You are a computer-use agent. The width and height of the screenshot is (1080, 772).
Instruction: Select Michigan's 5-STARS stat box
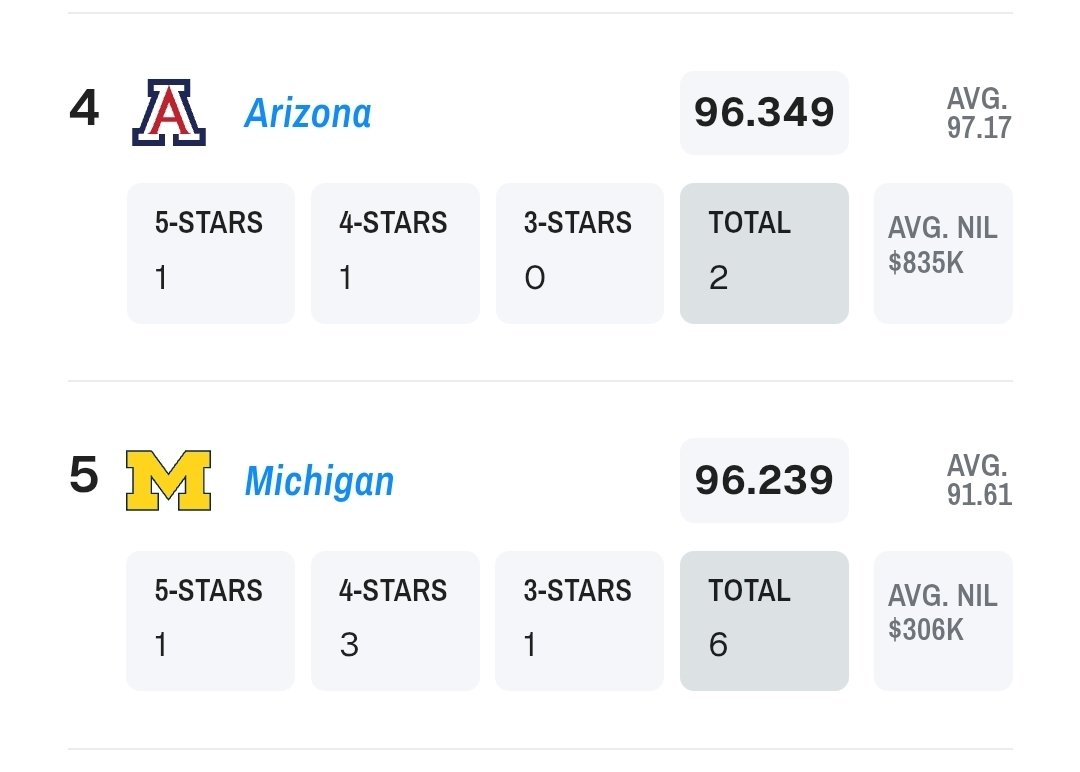[210, 620]
